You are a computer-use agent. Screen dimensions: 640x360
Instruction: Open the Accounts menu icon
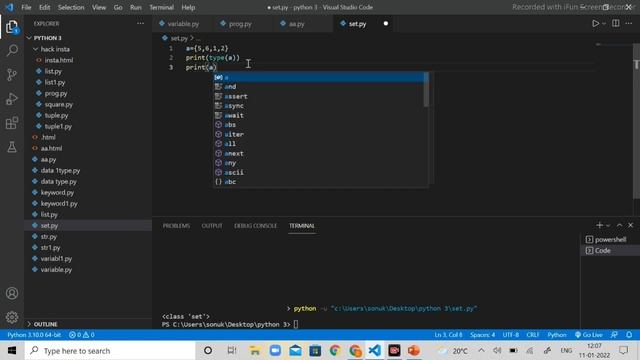tap(12, 293)
